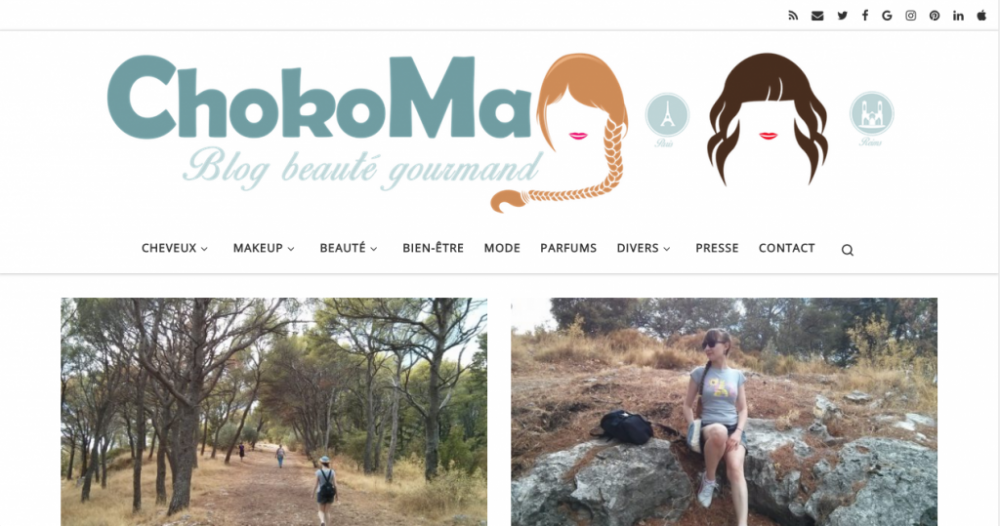1000x526 pixels.
Task: Click the email envelope icon
Action: pos(817,16)
